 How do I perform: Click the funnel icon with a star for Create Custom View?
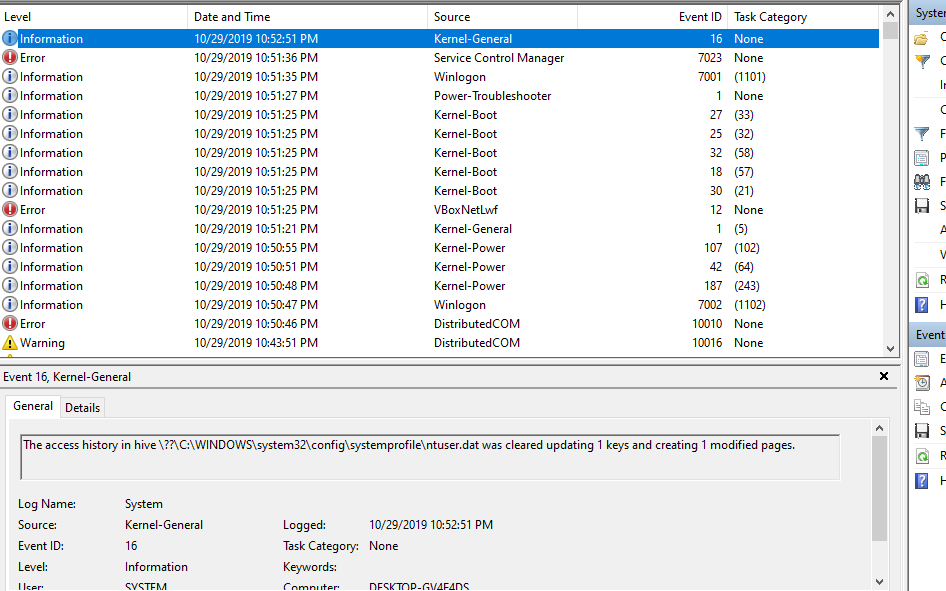click(x=922, y=61)
